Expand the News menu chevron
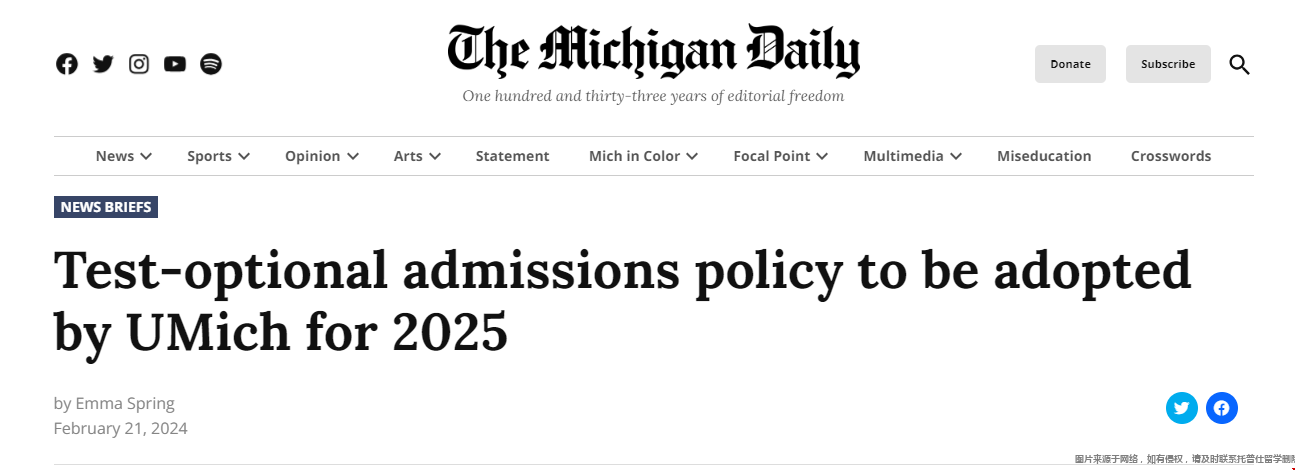1295x470 pixels. coord(146,156)
